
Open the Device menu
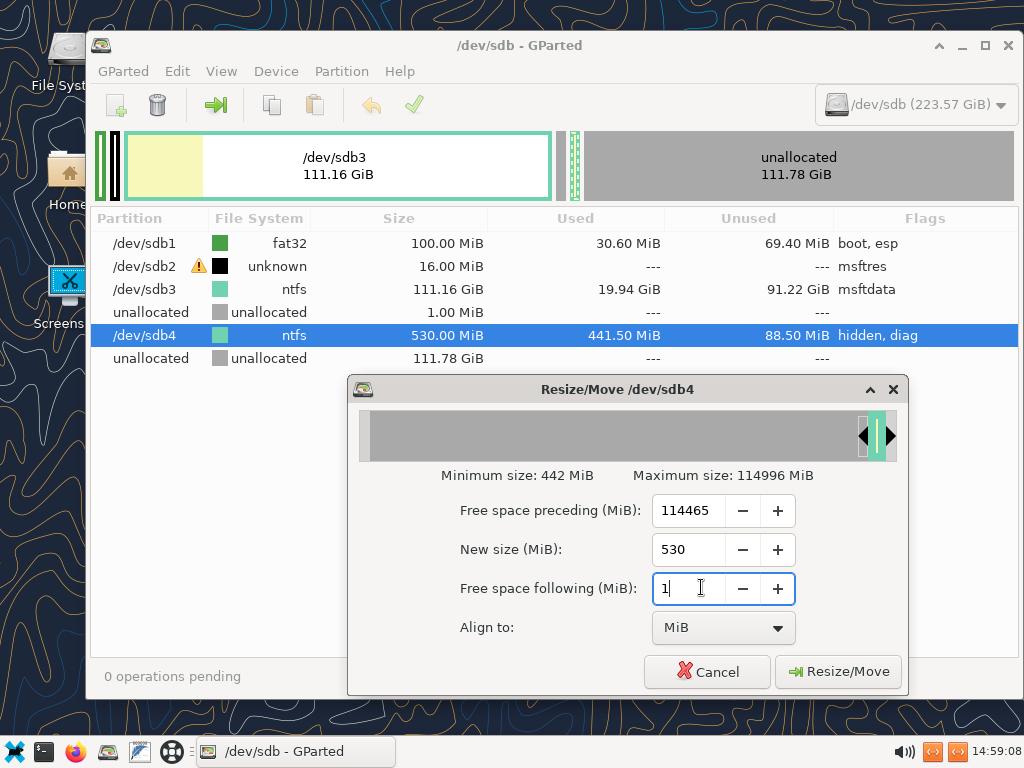(x=276, y=71)
